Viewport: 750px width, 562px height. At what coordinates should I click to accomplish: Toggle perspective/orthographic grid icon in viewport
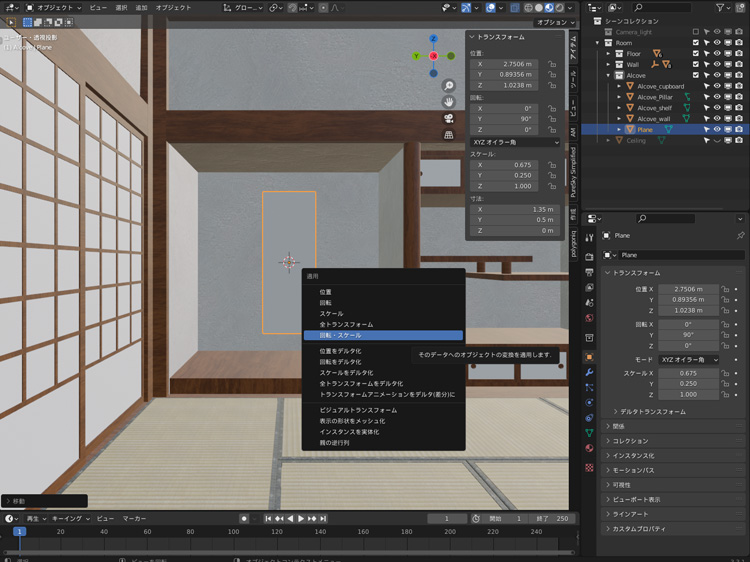pos(449,134)
